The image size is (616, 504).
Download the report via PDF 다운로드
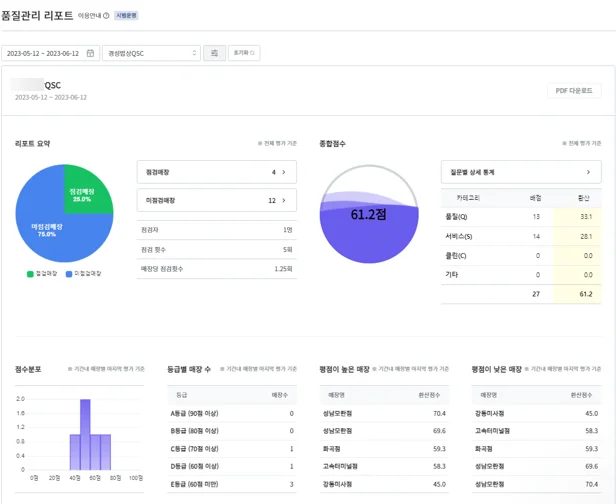574,91
